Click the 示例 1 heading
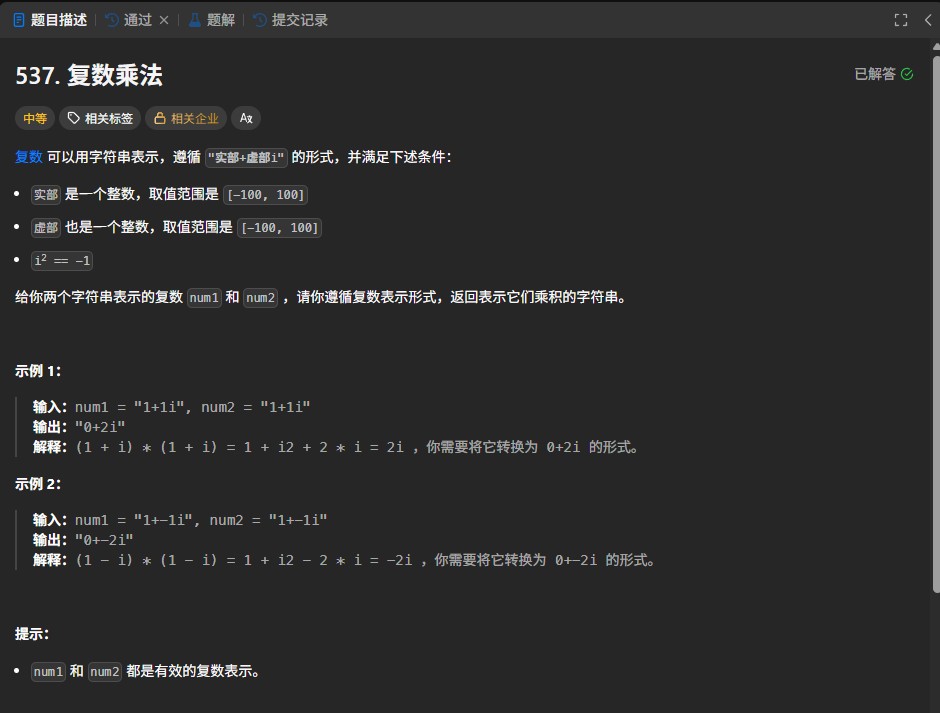 (38, 371)
